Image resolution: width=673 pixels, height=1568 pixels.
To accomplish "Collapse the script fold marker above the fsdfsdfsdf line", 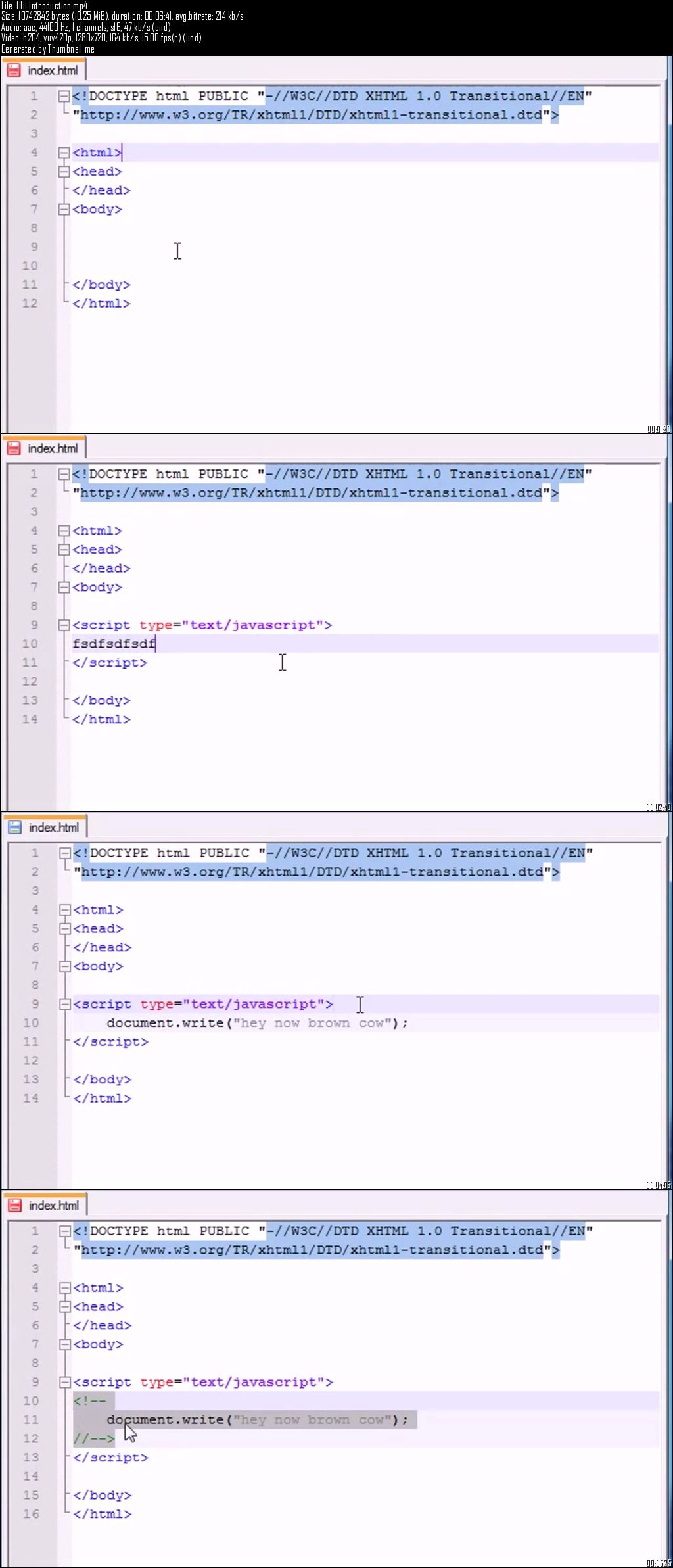I will (64, 625).
